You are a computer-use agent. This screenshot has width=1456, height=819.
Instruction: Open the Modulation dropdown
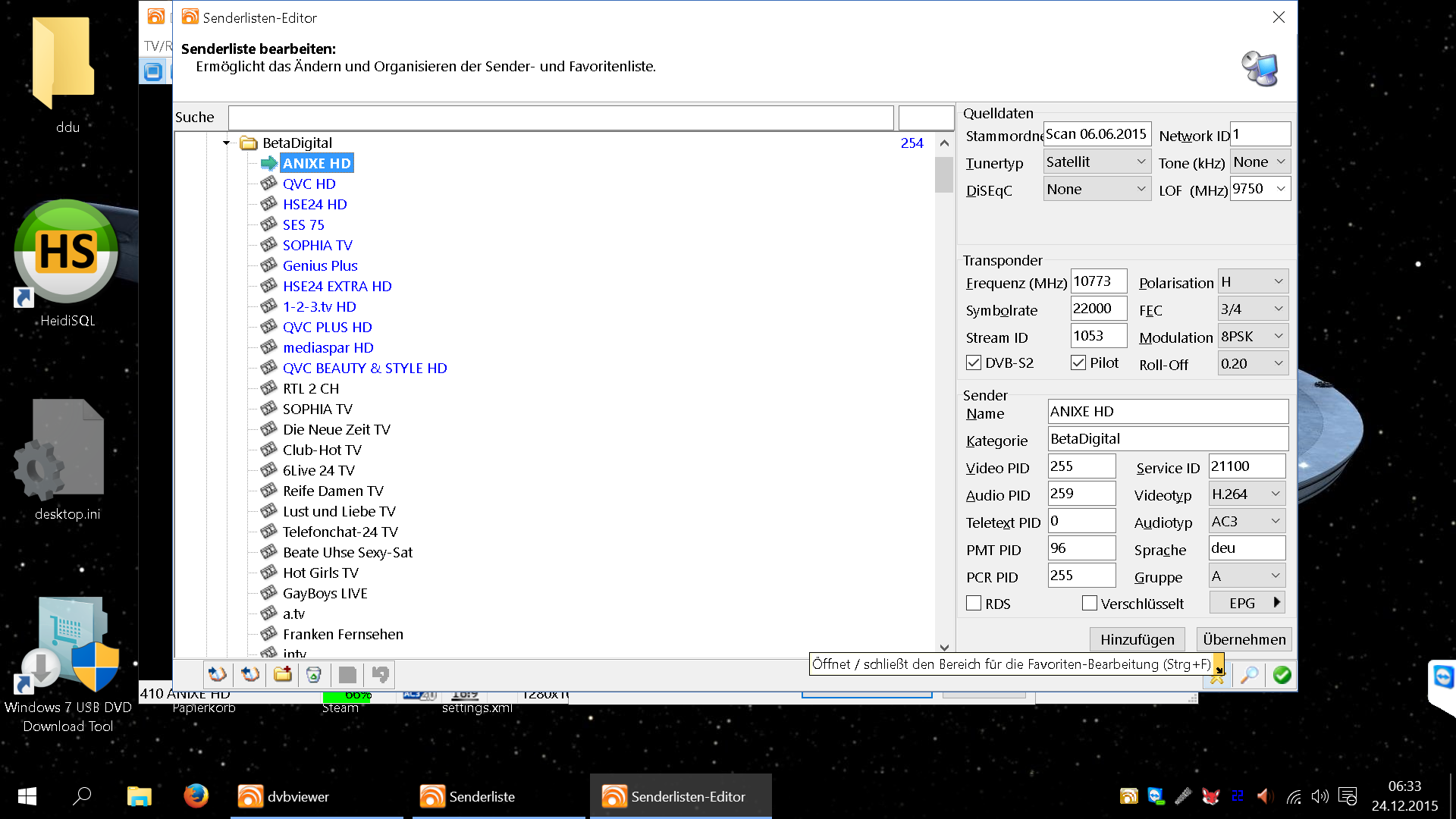click(1253, 336)
